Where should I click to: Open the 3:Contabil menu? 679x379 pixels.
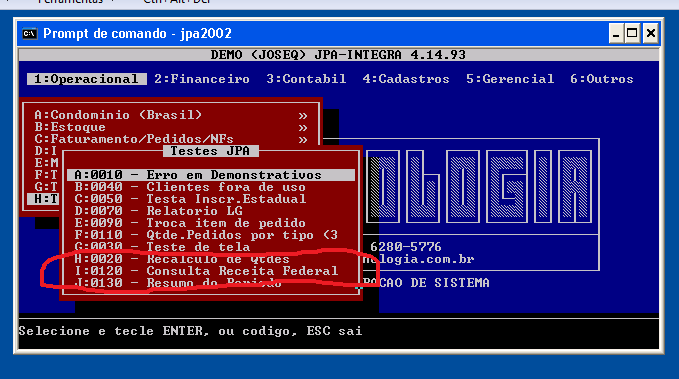306,79
